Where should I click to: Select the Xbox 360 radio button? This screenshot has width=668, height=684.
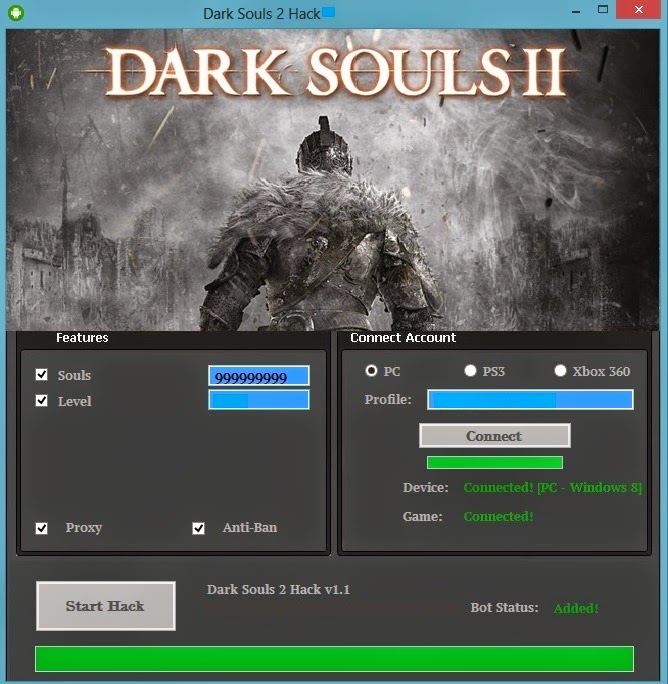click(x=560, y=371)
